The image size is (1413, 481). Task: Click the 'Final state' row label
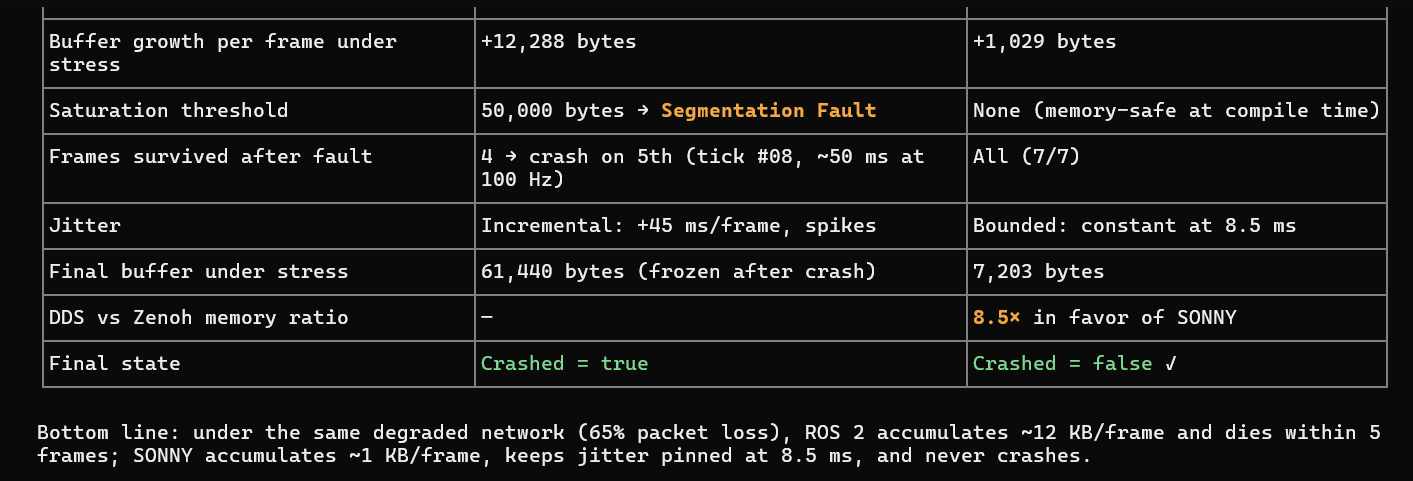(114, 363)
